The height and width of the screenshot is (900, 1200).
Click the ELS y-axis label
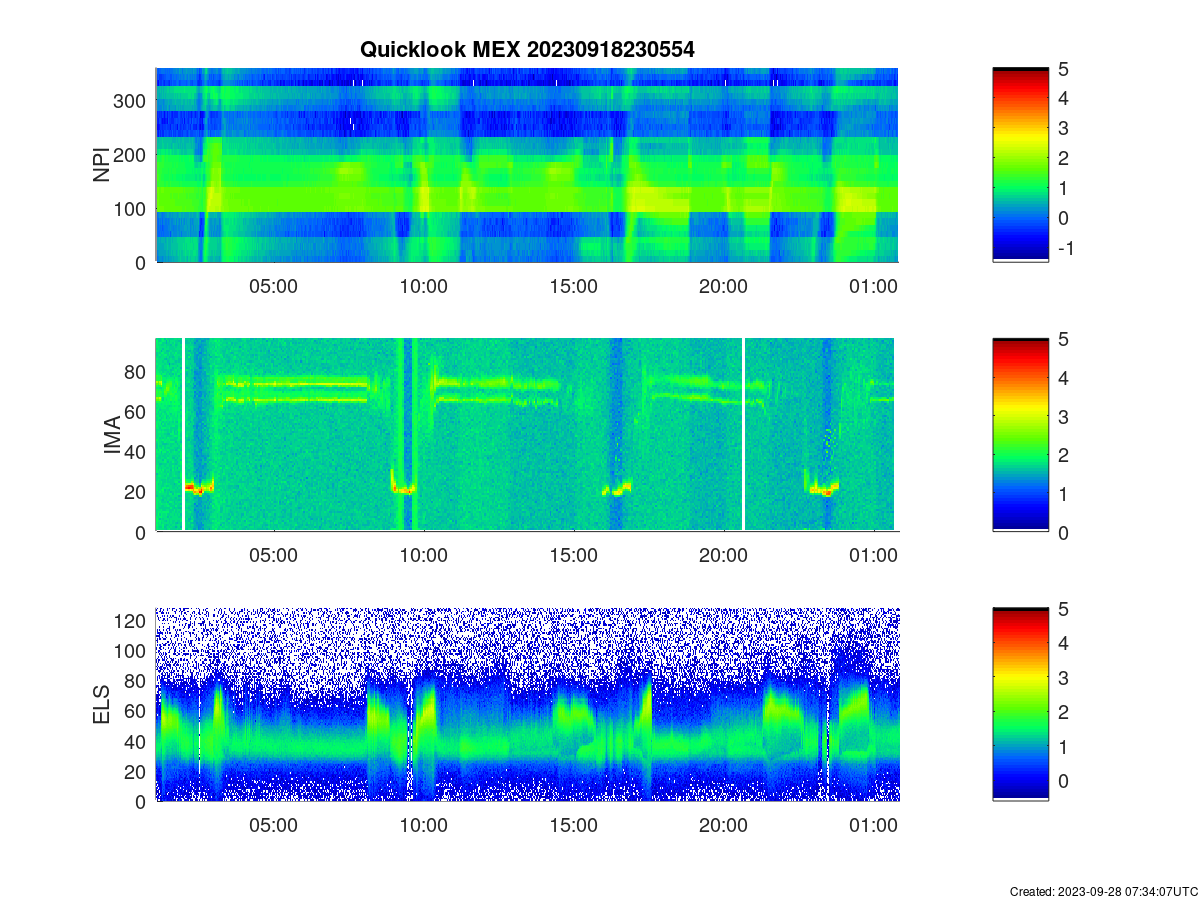point(102,704)
